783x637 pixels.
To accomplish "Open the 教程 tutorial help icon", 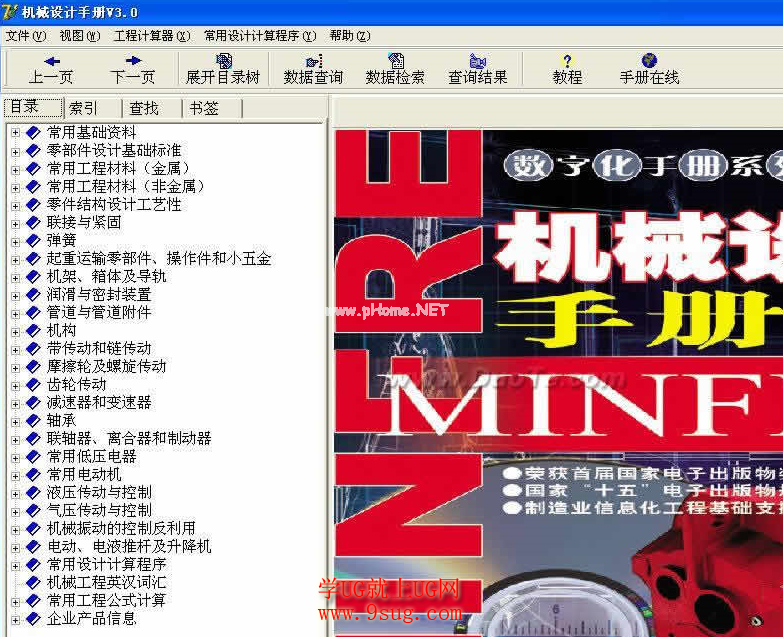I will (x=567, y=69).
